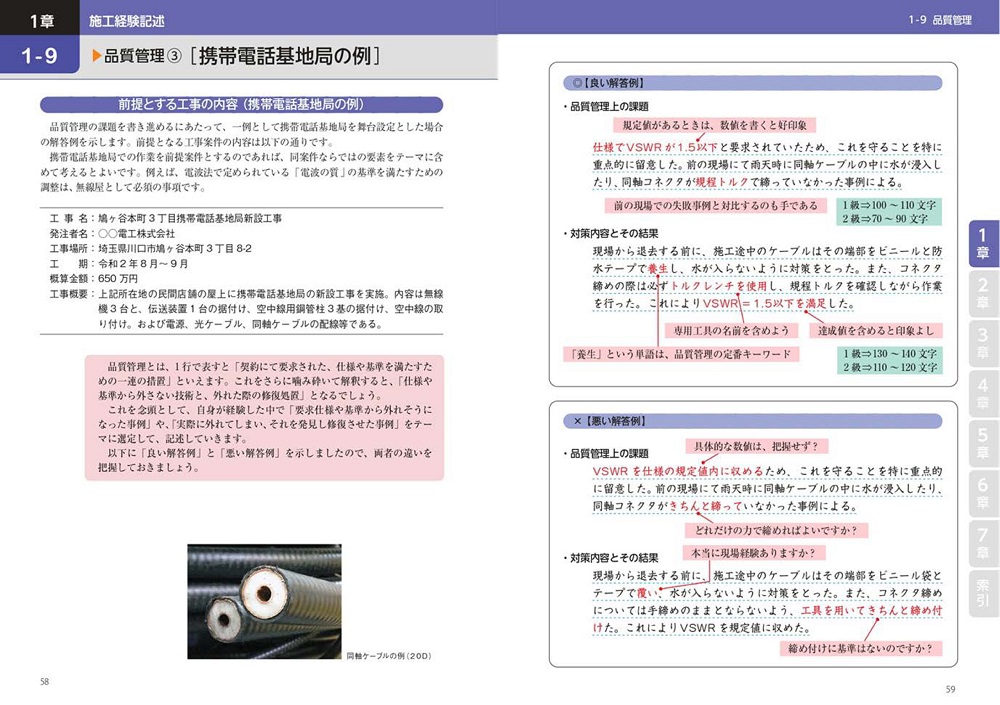Go to the 3章 side tab
Viewport: 1000px width, 705px height.
[982, 343]
